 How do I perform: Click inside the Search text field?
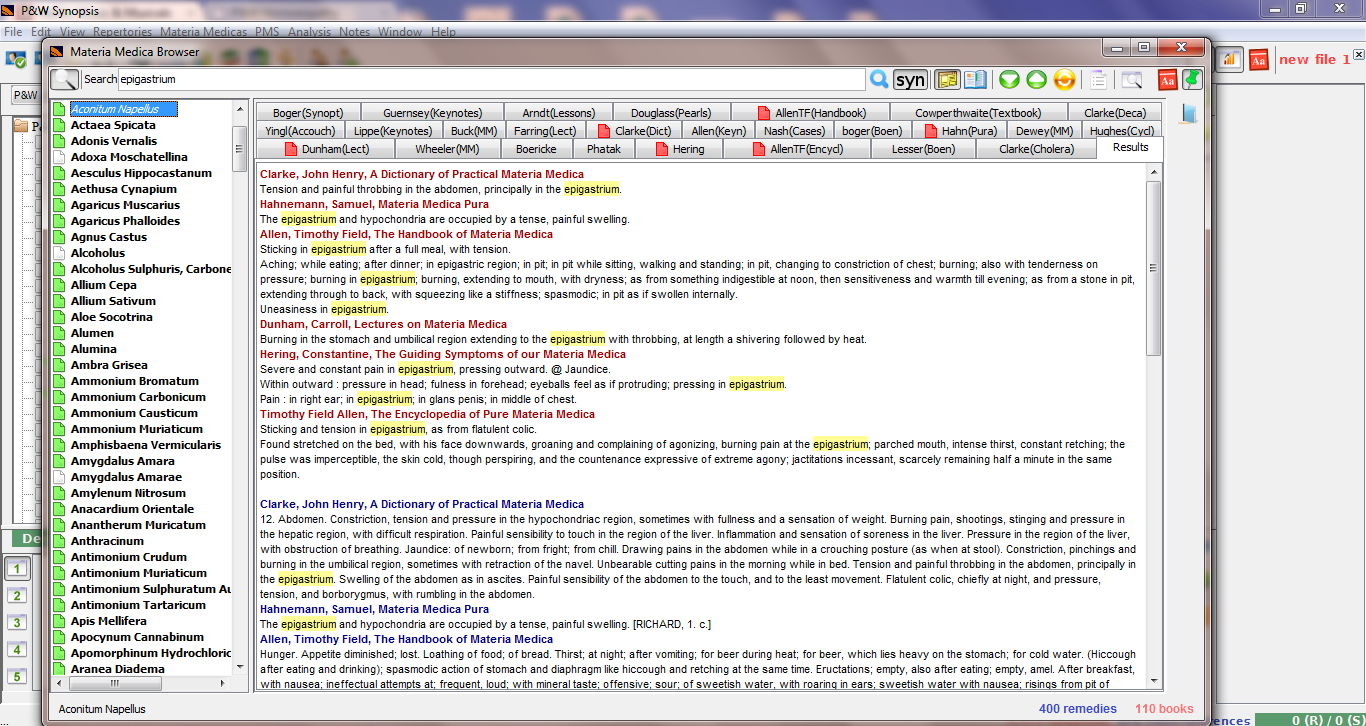pyautogui.click(x=490, y=80)
